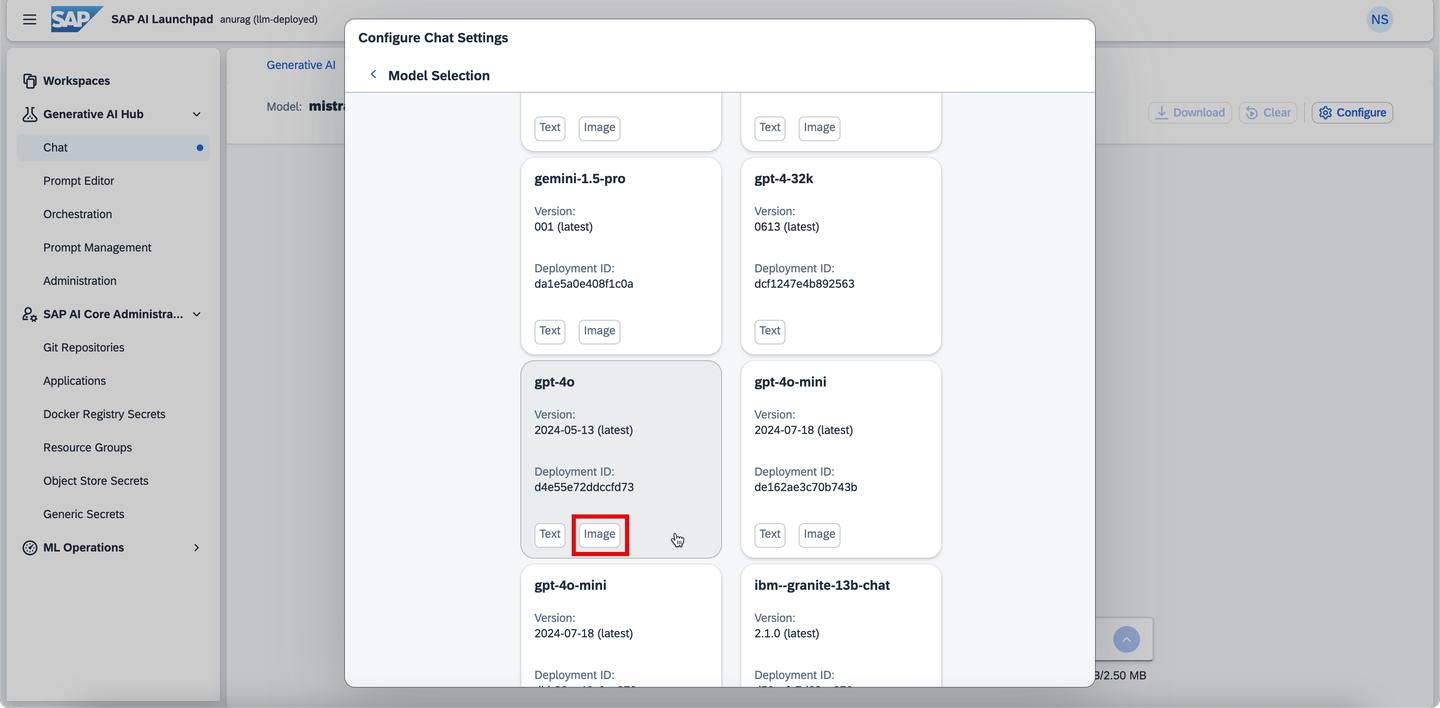Viewport: 1440px width, 708px height.
Task: Click version "0613 (latest)" on the gpt-4-32k card
Action: 787,227
